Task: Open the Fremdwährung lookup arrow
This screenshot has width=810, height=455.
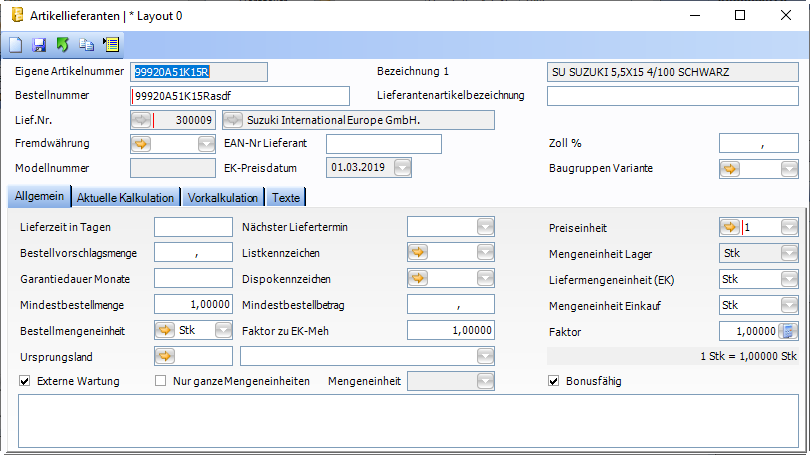Action: click(x=141, y=144)
